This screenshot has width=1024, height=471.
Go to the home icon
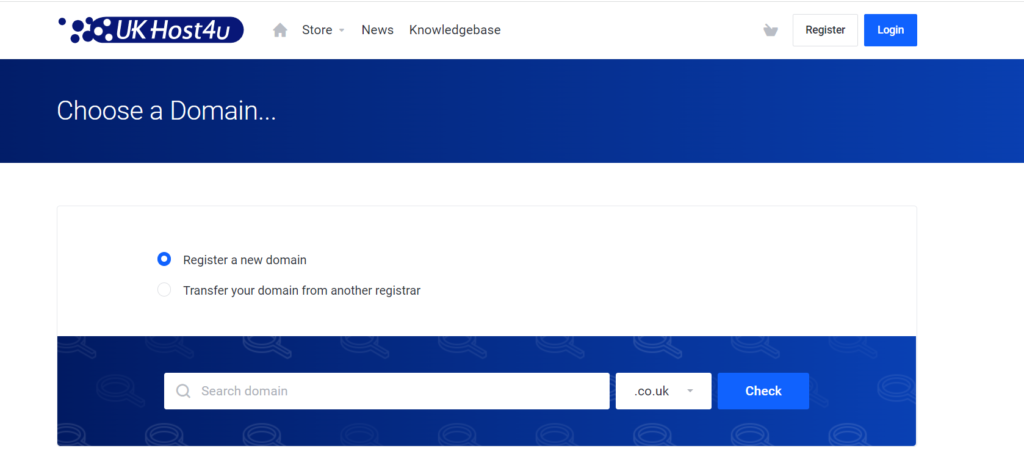tap(280, 30)
